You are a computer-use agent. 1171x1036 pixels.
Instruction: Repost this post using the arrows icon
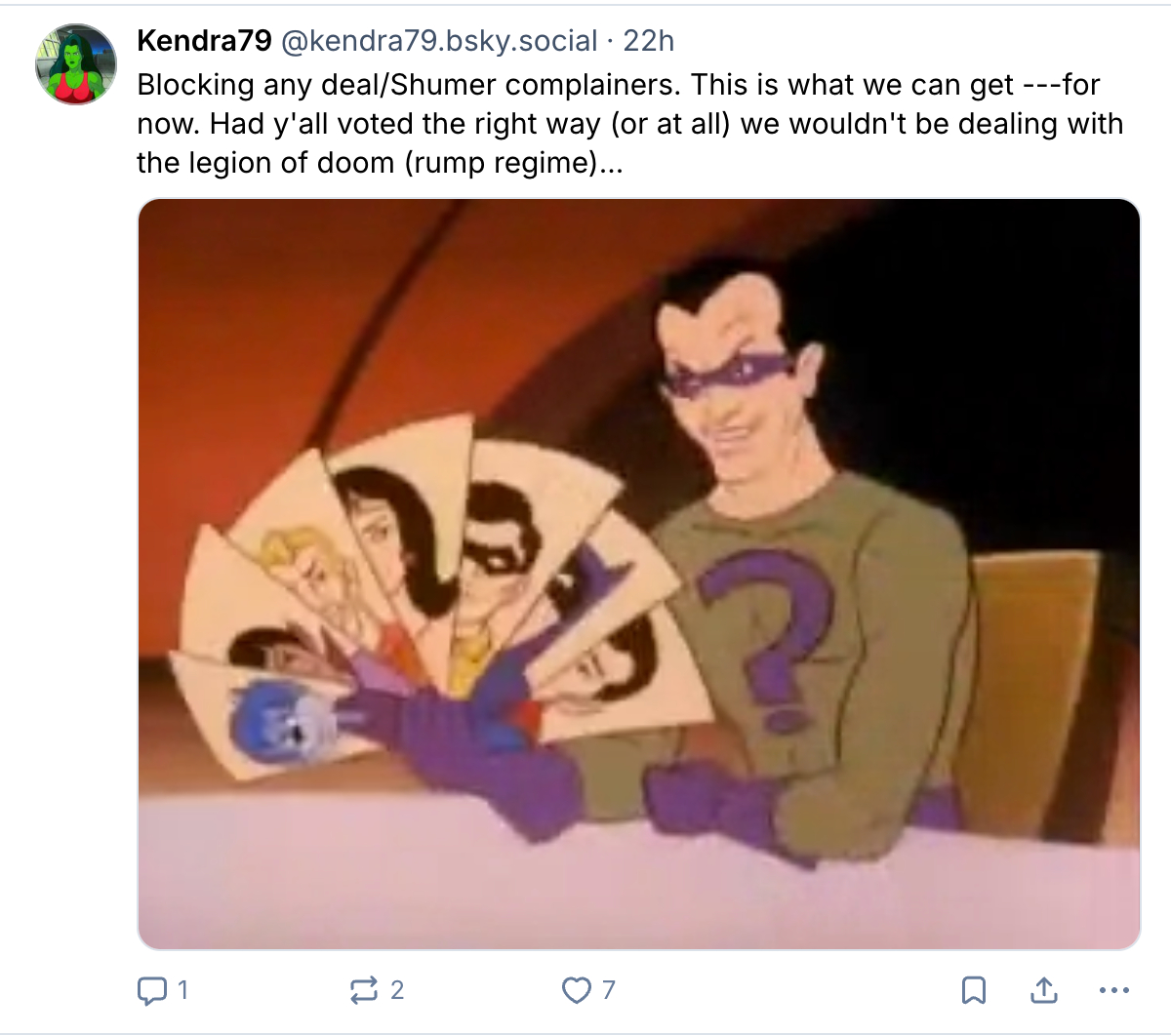tap(363, 991)
